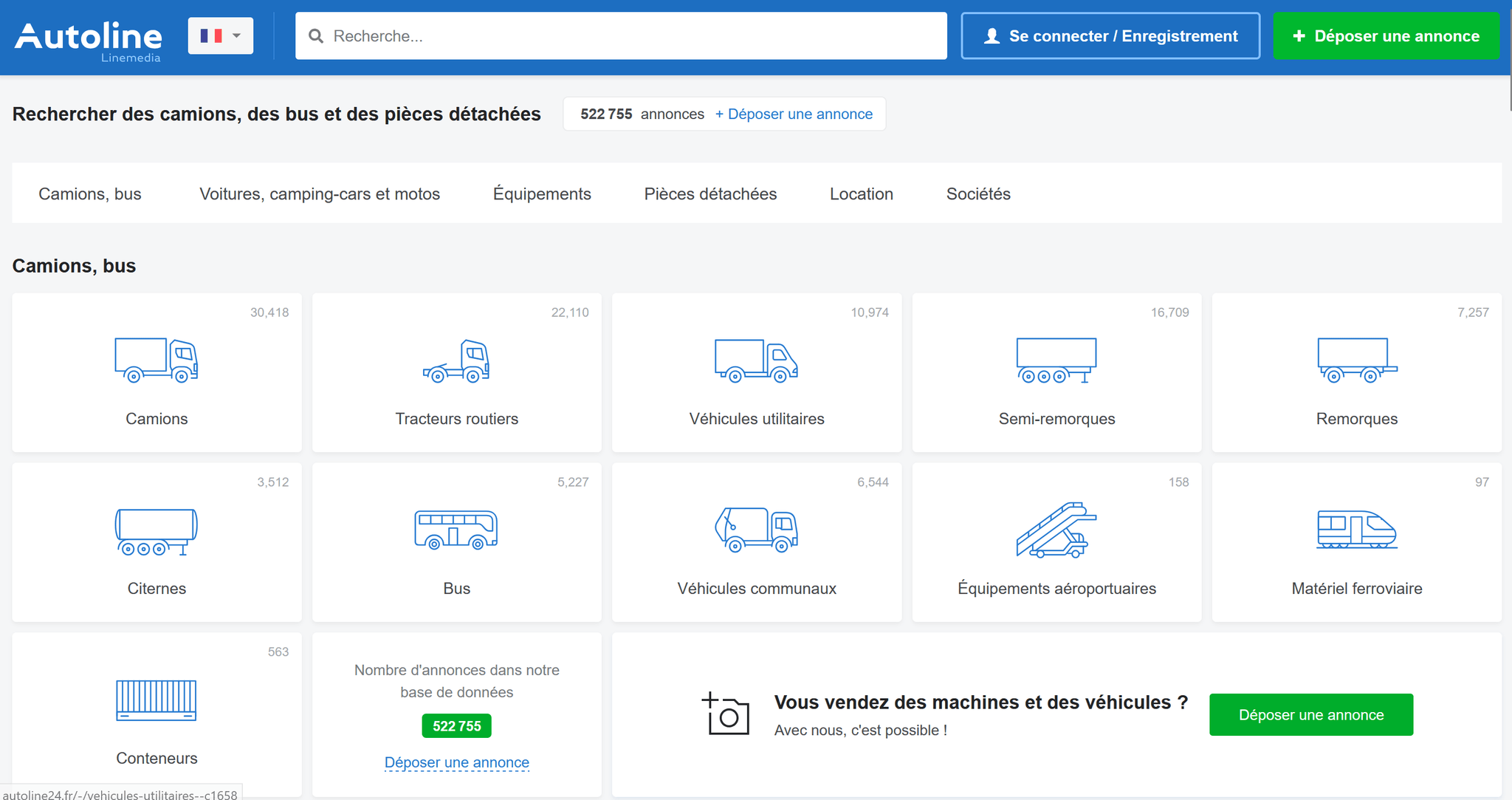Viewport: 1512px width, 800px height.
Task: Open Matériel ferroviaire train icon
Action: 1356,530
